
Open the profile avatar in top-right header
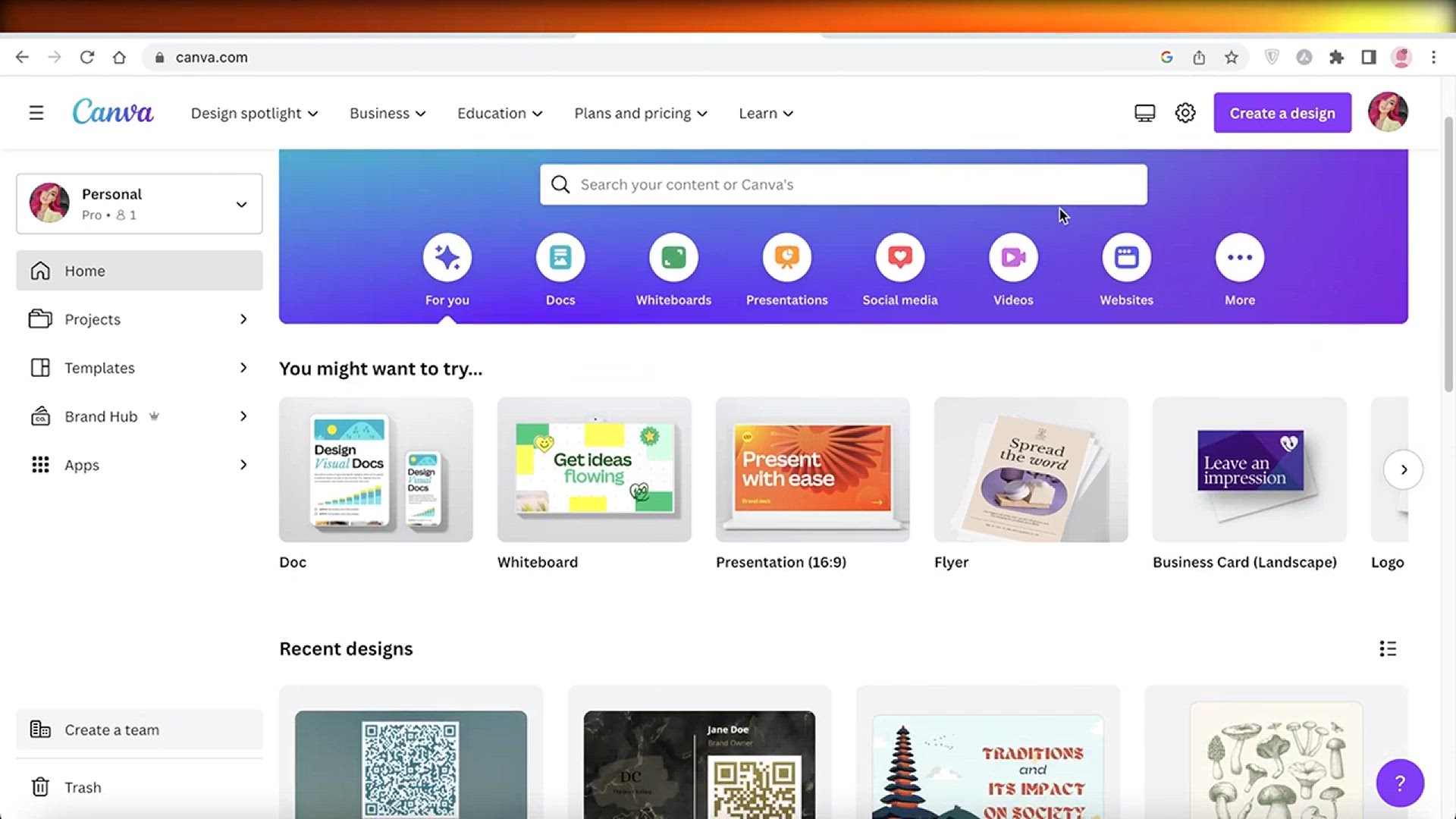(1388, 112)
